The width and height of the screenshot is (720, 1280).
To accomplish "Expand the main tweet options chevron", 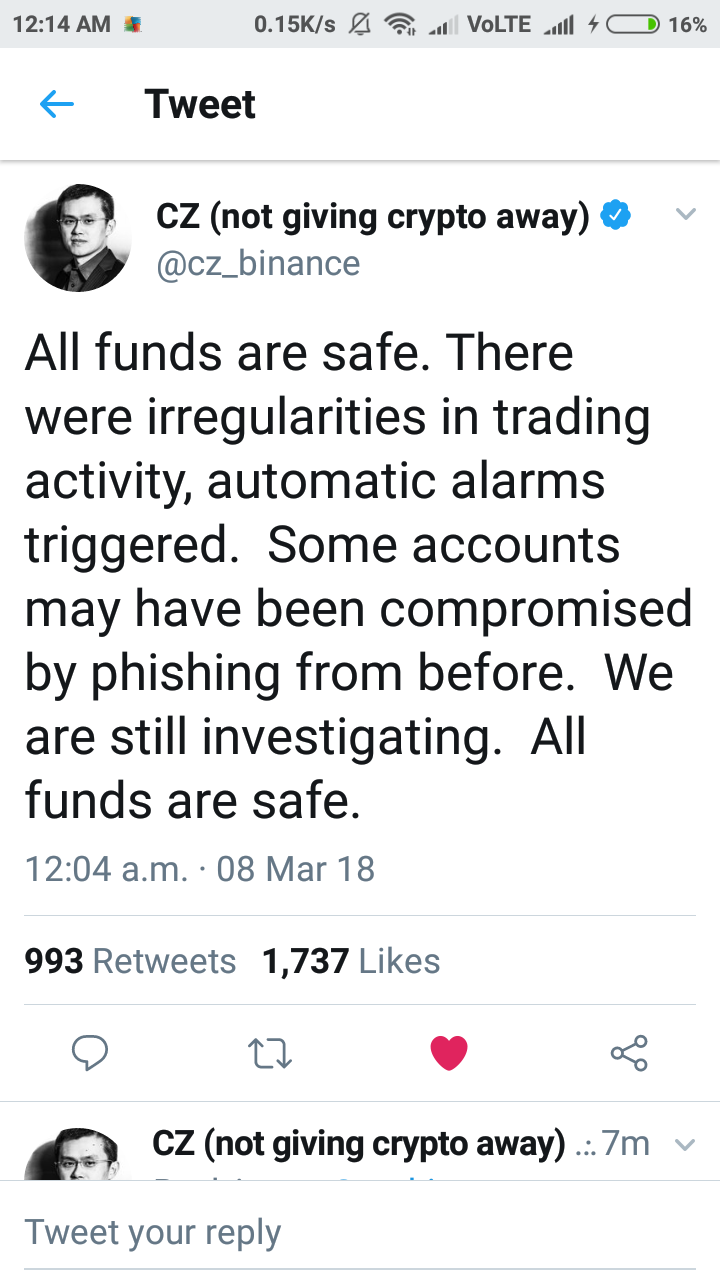I will [x=685, y=214].
